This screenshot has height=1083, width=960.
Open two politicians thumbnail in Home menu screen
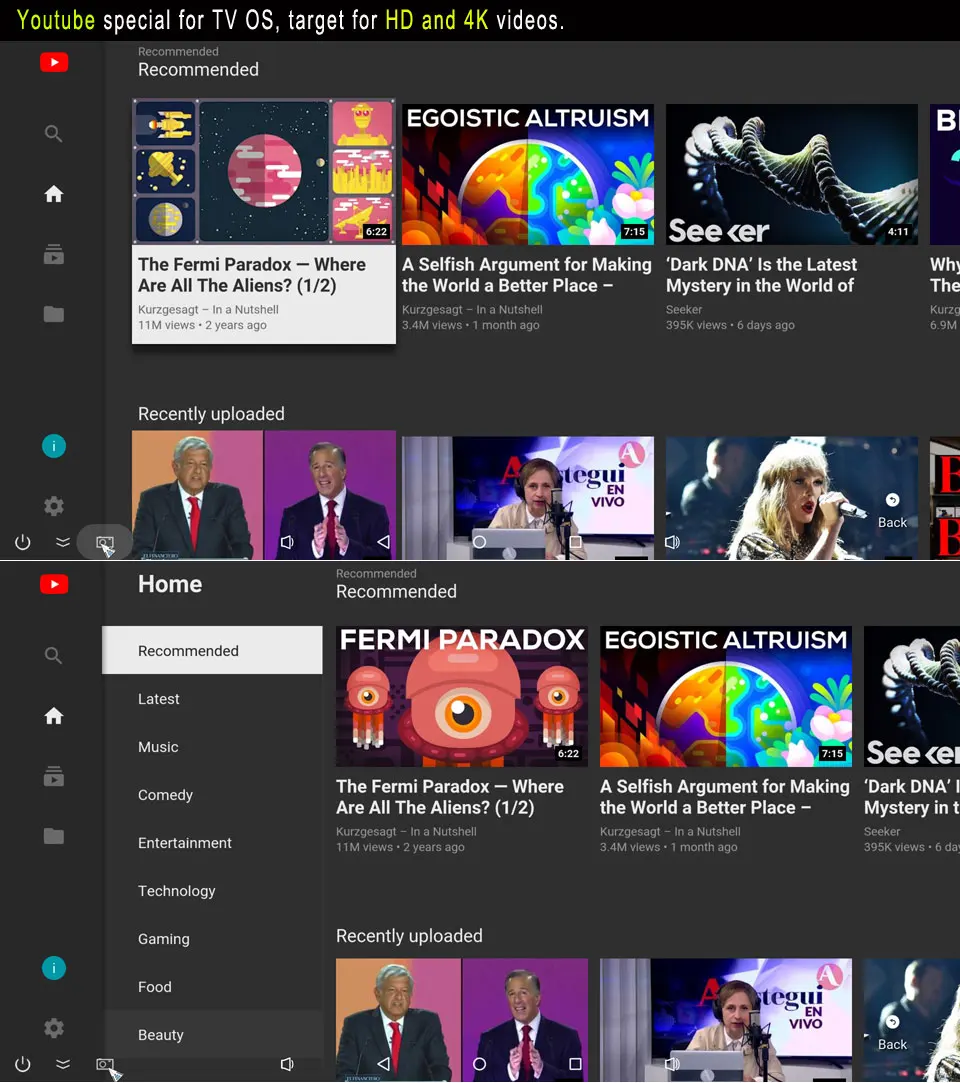click(462, 1019)
